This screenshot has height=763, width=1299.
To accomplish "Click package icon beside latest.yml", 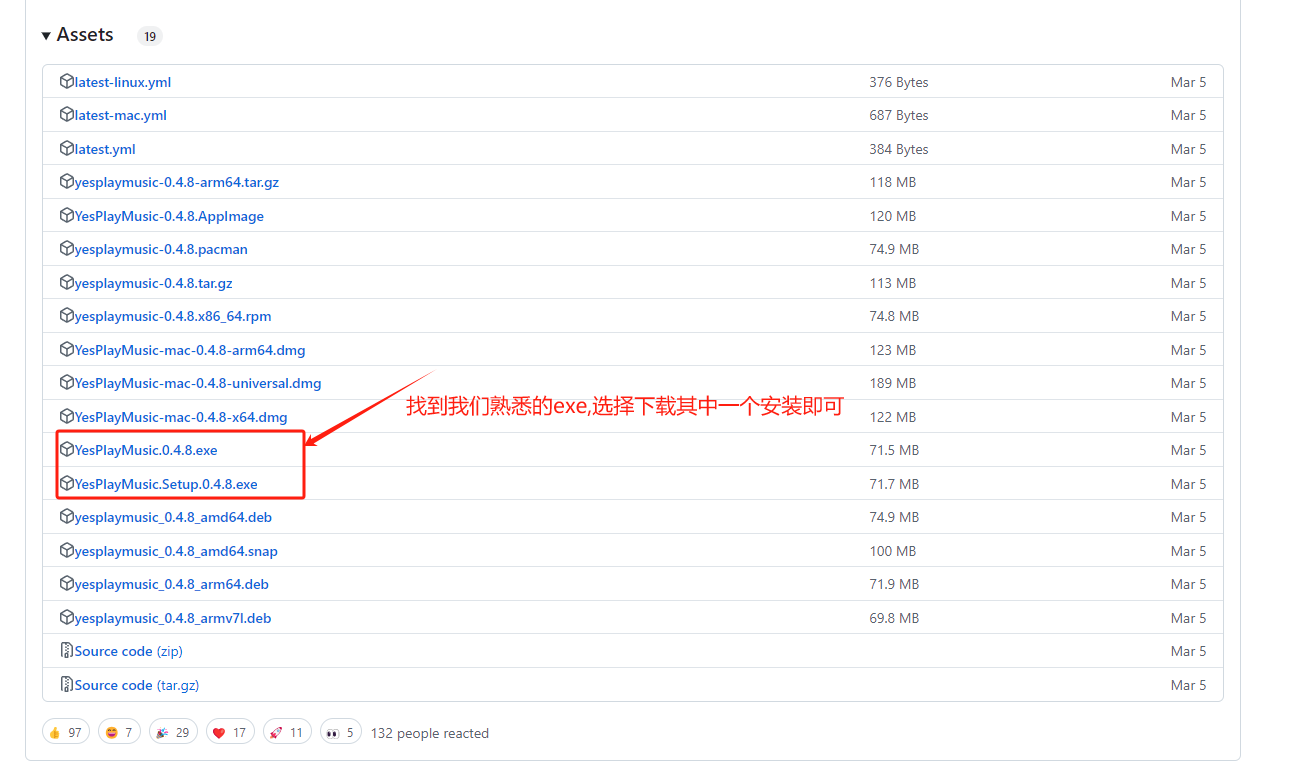I will tap(67, 148).
